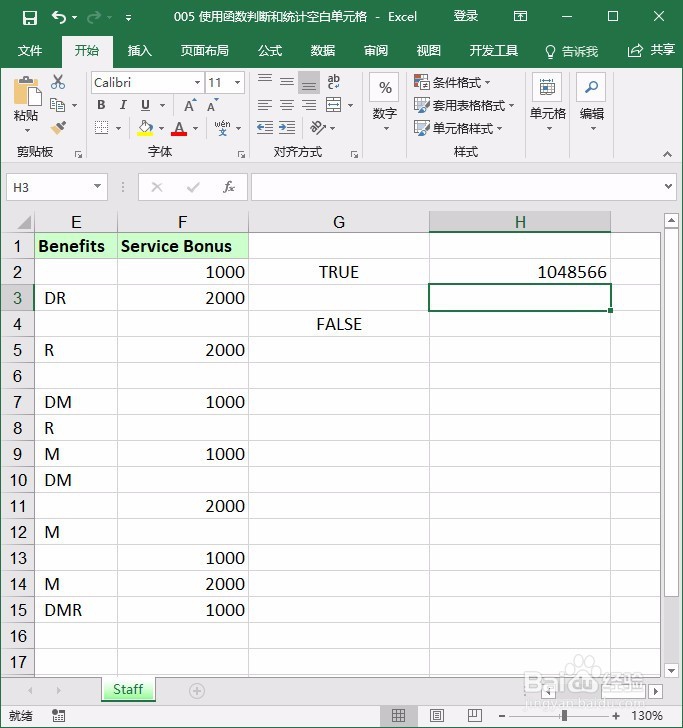Click the Insert Function fx icon
This screenshot has width=683, height=728.
click(x=228, y=187)
